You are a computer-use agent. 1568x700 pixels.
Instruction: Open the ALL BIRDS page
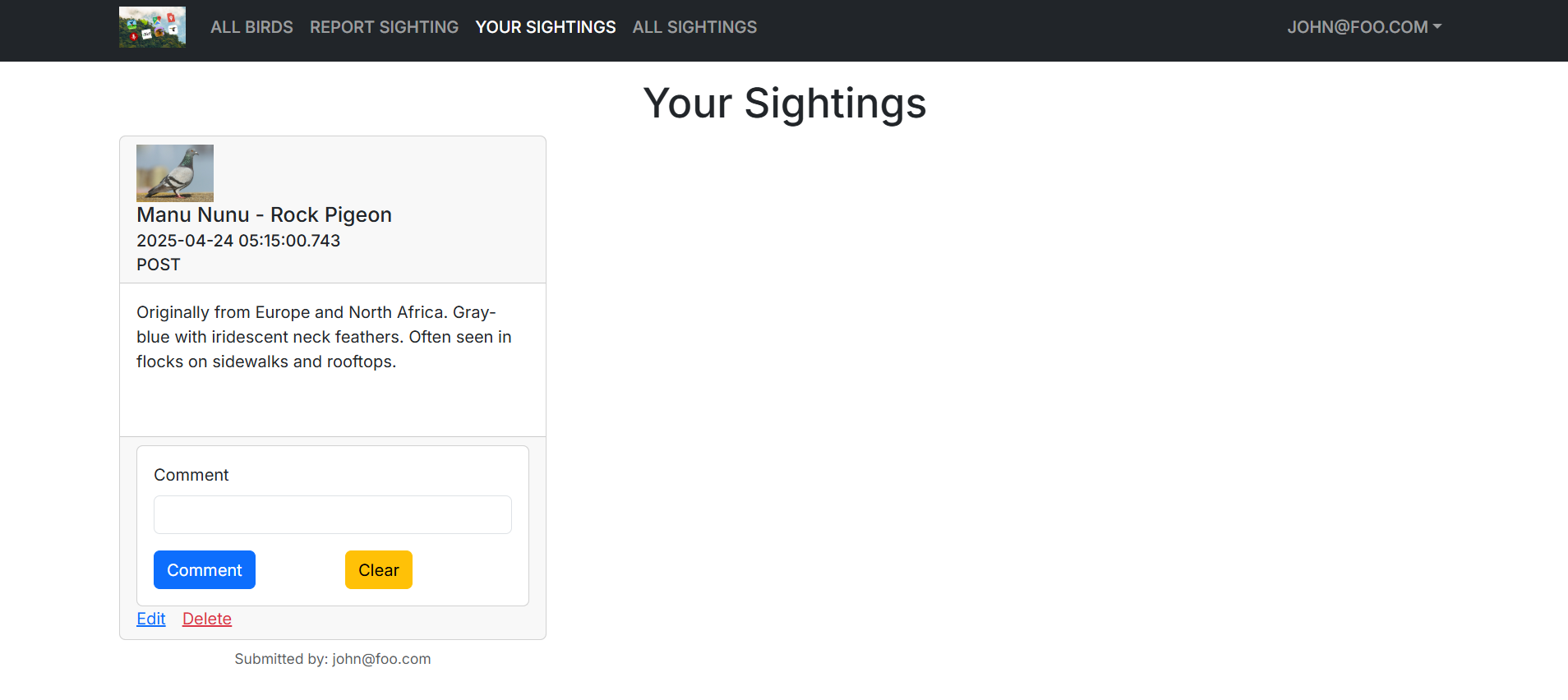(x=251, y=27)
